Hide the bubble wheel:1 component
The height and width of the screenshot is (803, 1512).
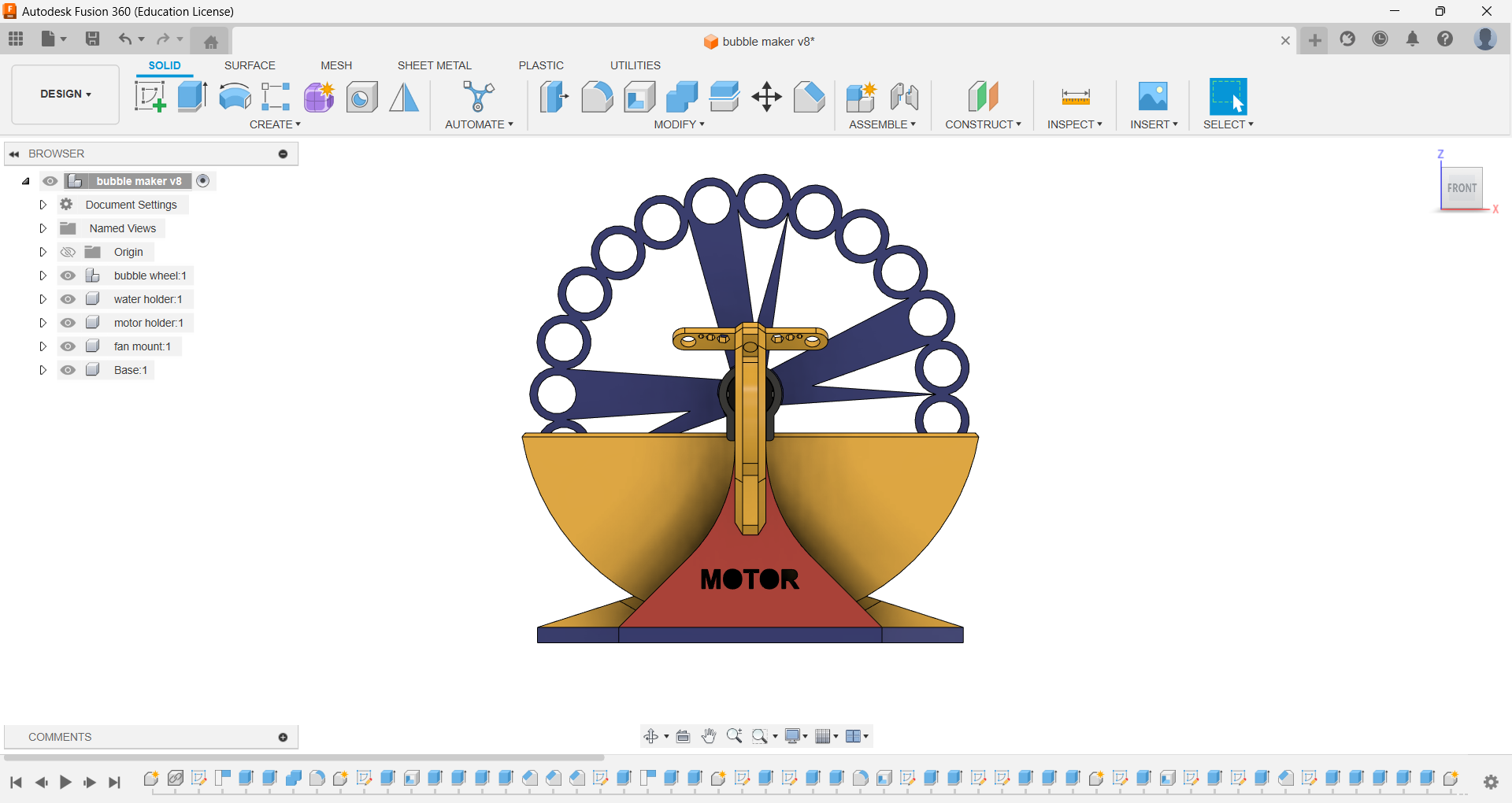(69, 276)
